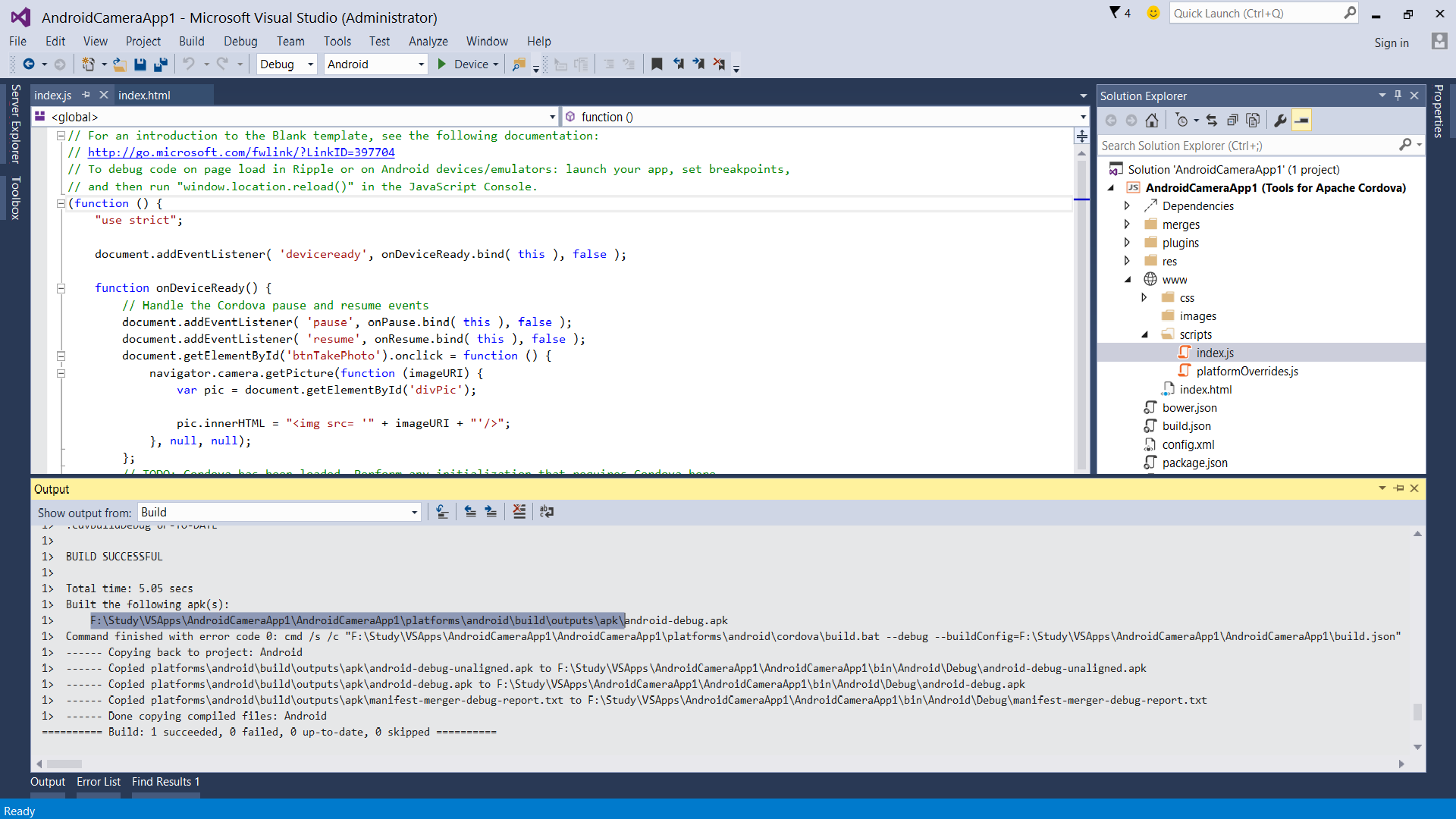Image resolution: width=1456 pixels, height=819 pixels.
Task: Collapse the scripts folder node
Action: (x=1145, y=334)
